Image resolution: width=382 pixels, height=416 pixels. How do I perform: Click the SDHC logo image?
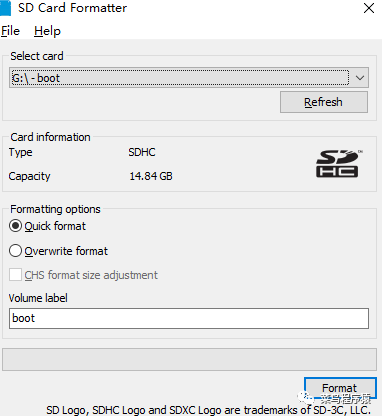tap(339, 163)
